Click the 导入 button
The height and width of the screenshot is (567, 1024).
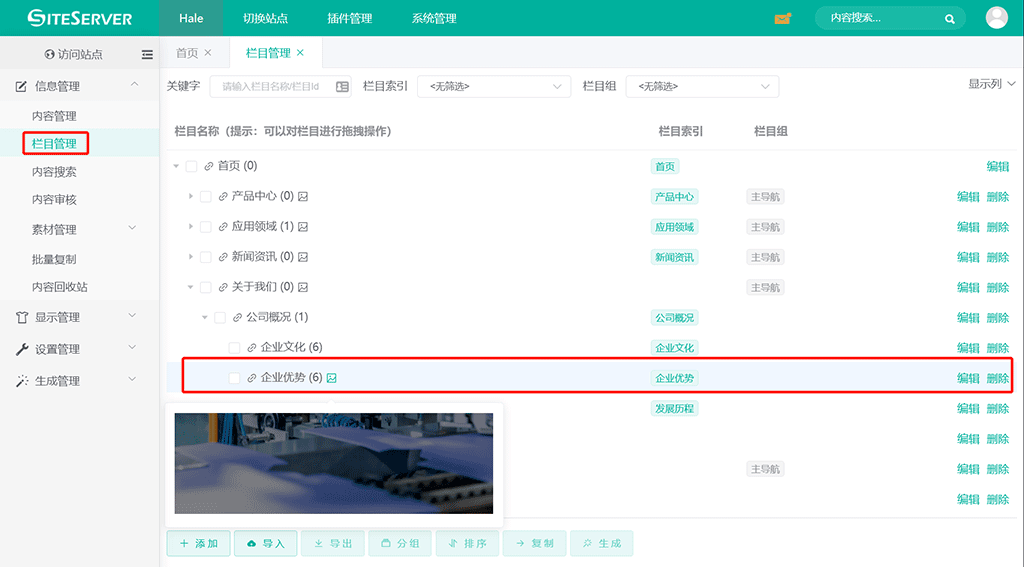266,543
